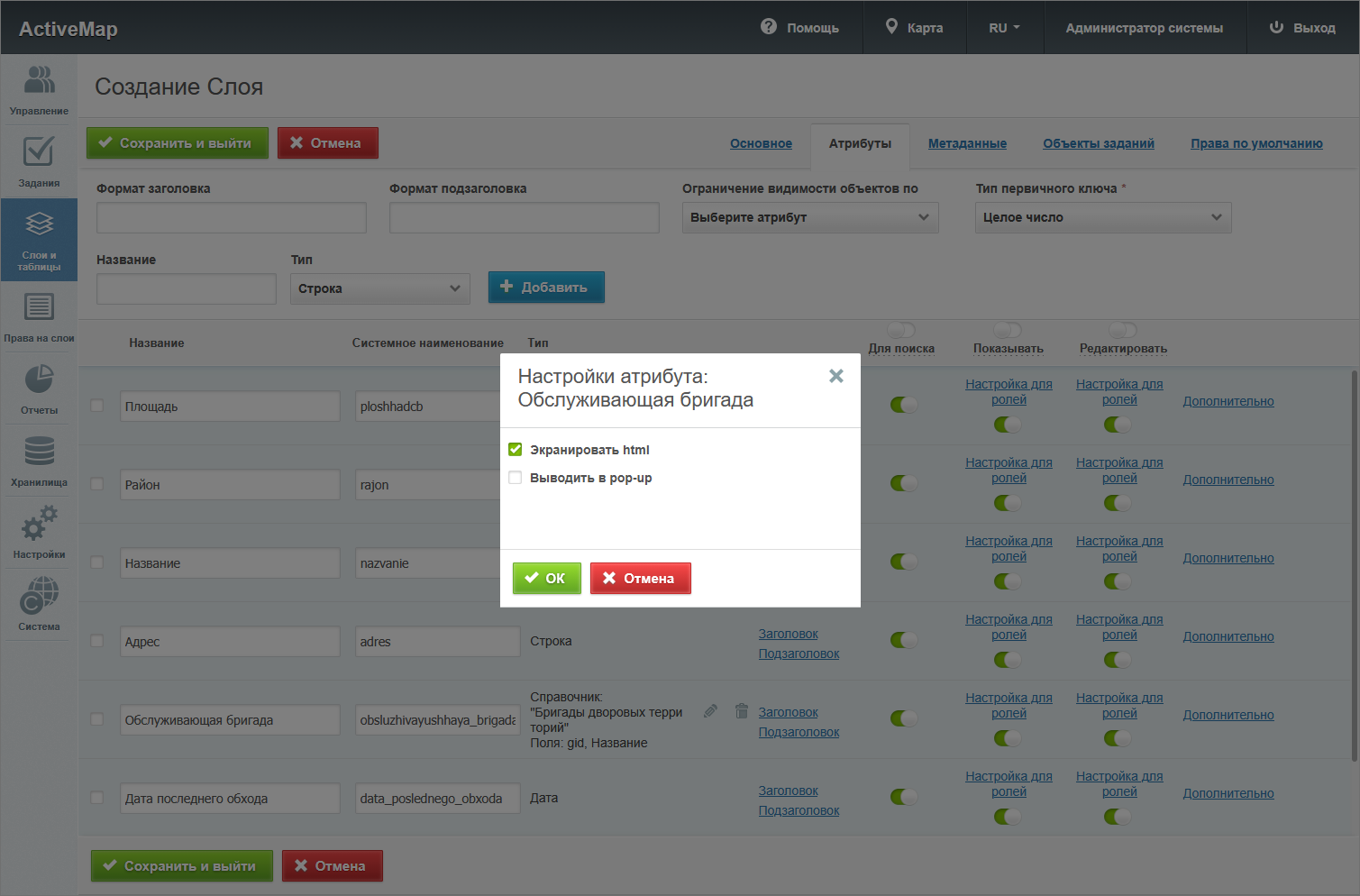The image size is (1360, 896).
Task: Switch to the Основное tab
Action: (x=761, y=143)
